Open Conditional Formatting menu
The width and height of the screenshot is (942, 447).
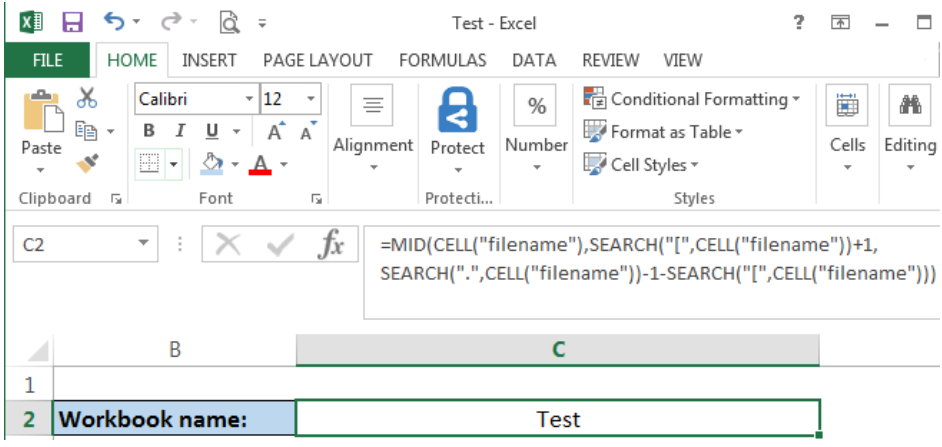point(692,99)
